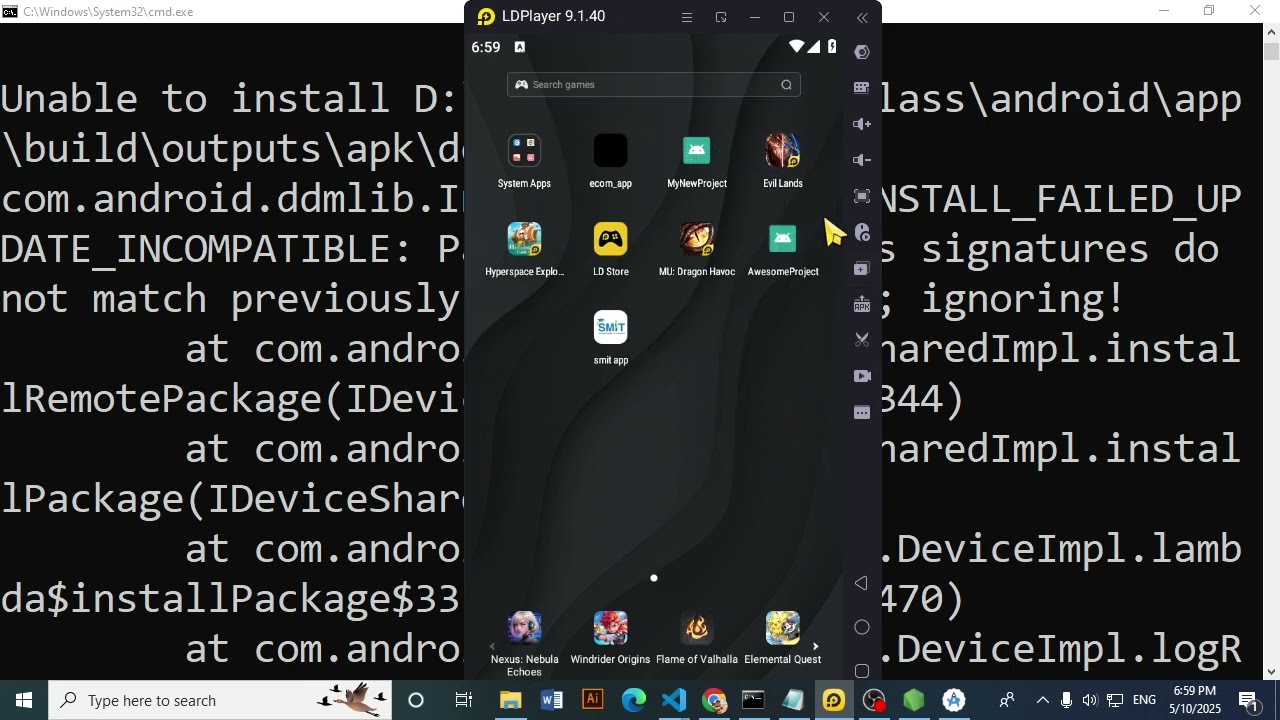Click notification icon in Android status bar

tap(520, 47)
